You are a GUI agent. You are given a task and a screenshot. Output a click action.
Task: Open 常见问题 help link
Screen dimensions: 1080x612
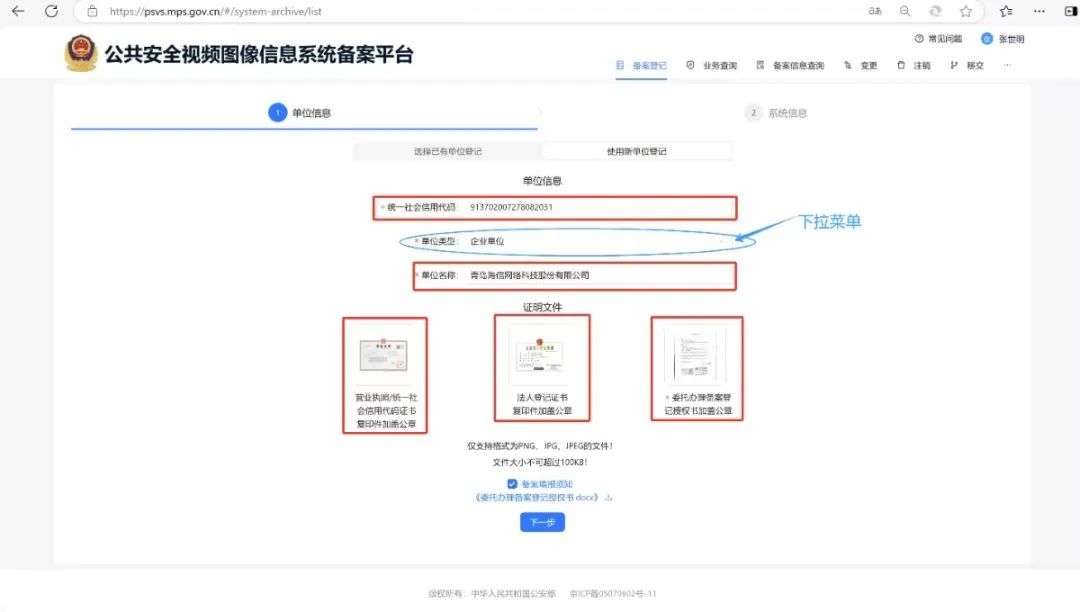938,39
